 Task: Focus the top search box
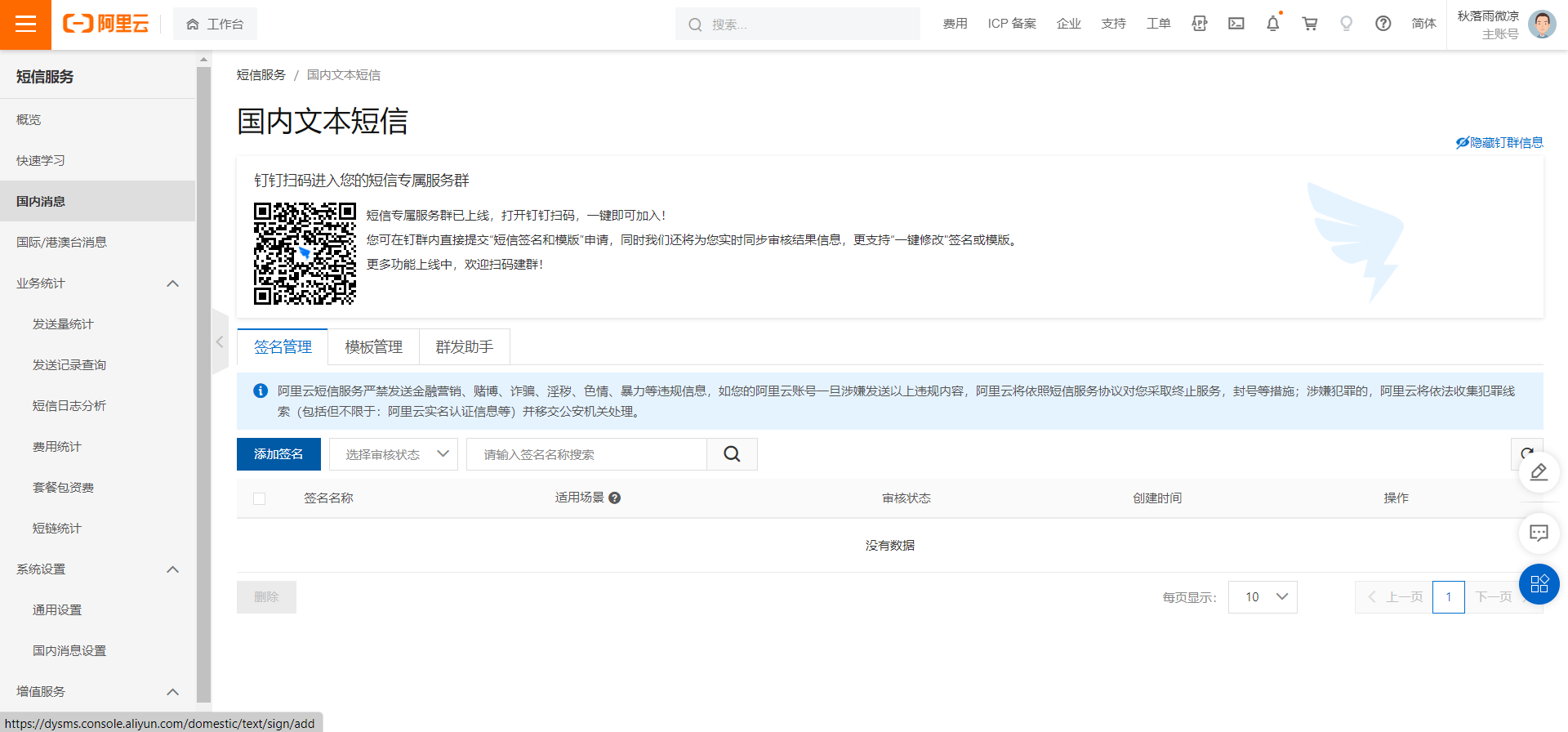click(797, 25)
